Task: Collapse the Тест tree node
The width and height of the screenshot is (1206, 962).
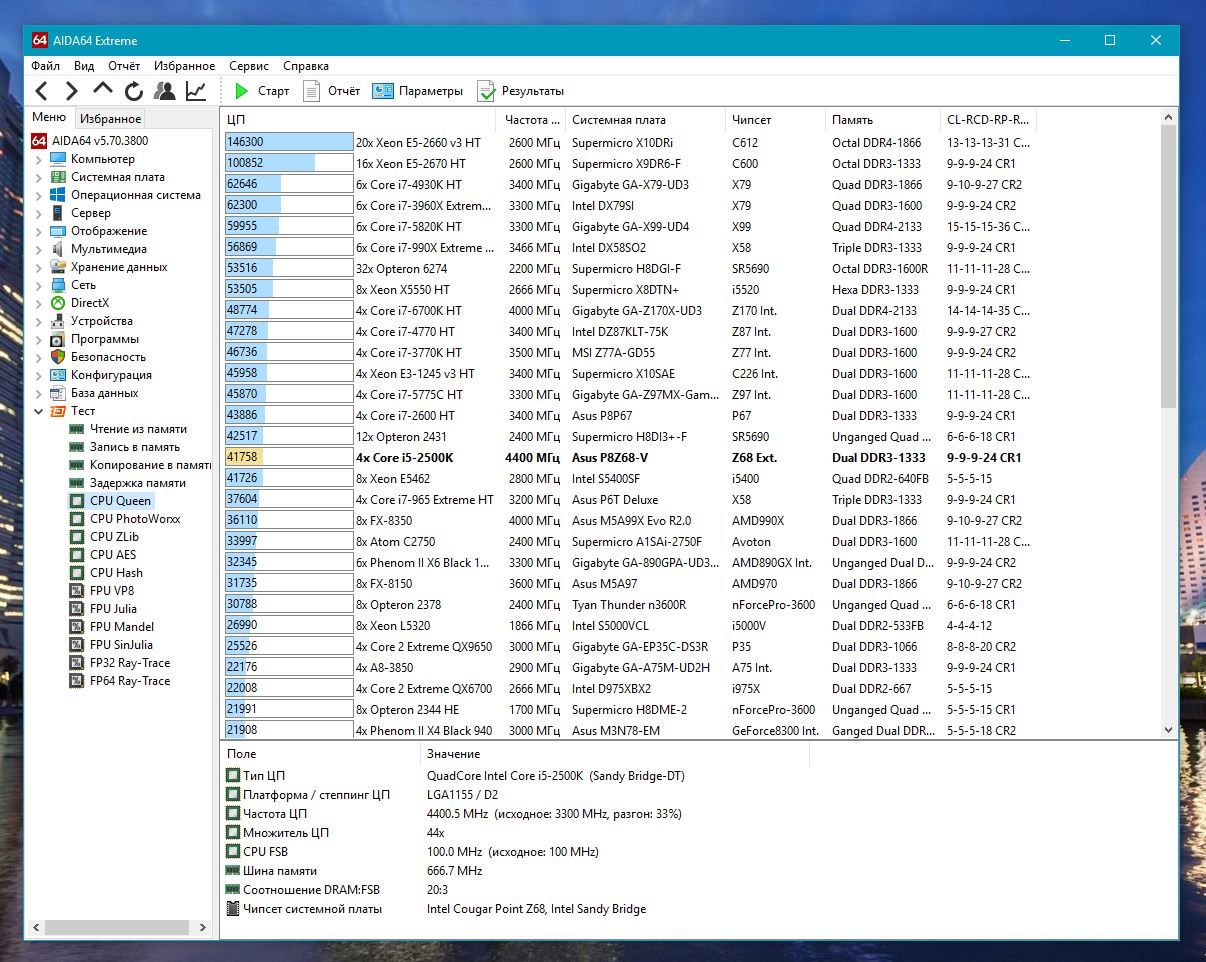Action: tap(39, 411)
